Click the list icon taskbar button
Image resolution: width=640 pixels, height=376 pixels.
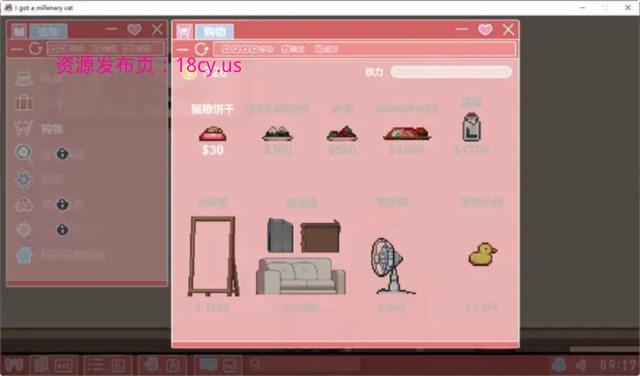tap(108, 365)
